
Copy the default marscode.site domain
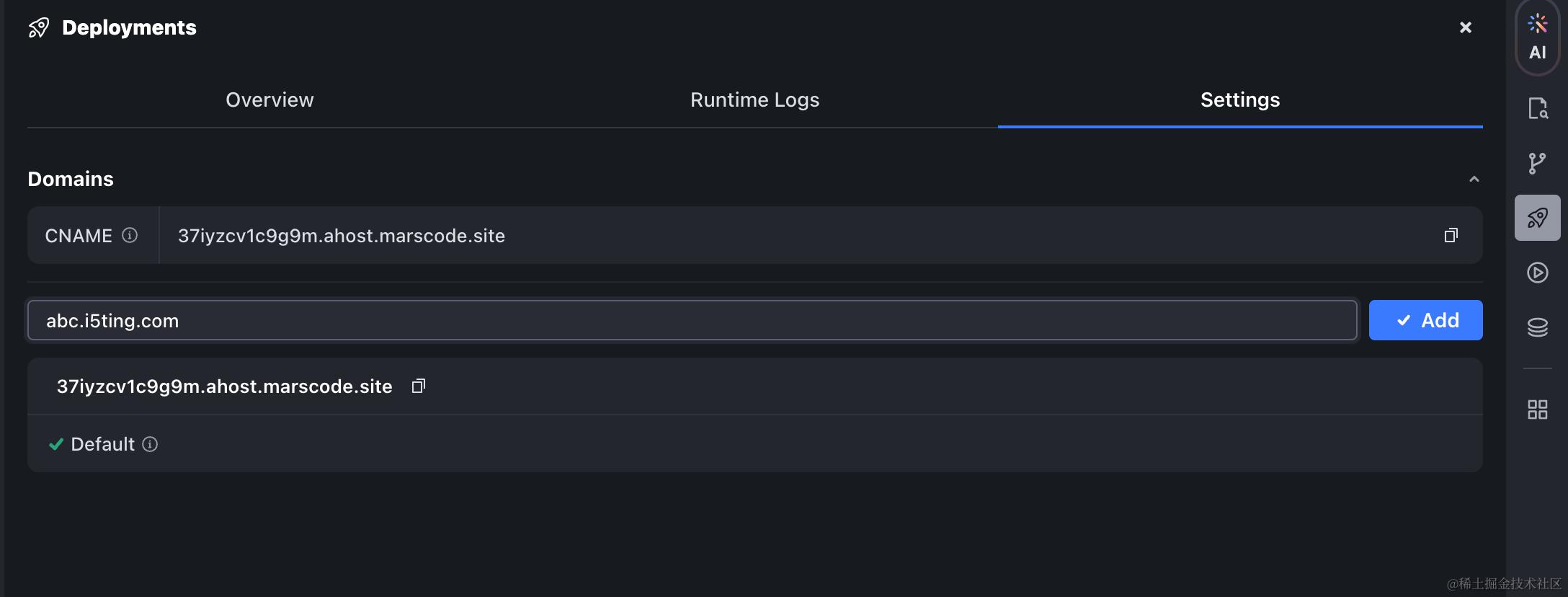click(x=418, y=386)
